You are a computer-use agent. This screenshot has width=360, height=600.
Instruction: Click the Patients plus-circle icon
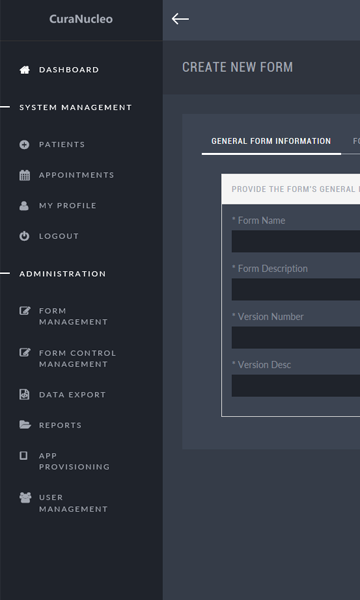click(x=24, y=145)
